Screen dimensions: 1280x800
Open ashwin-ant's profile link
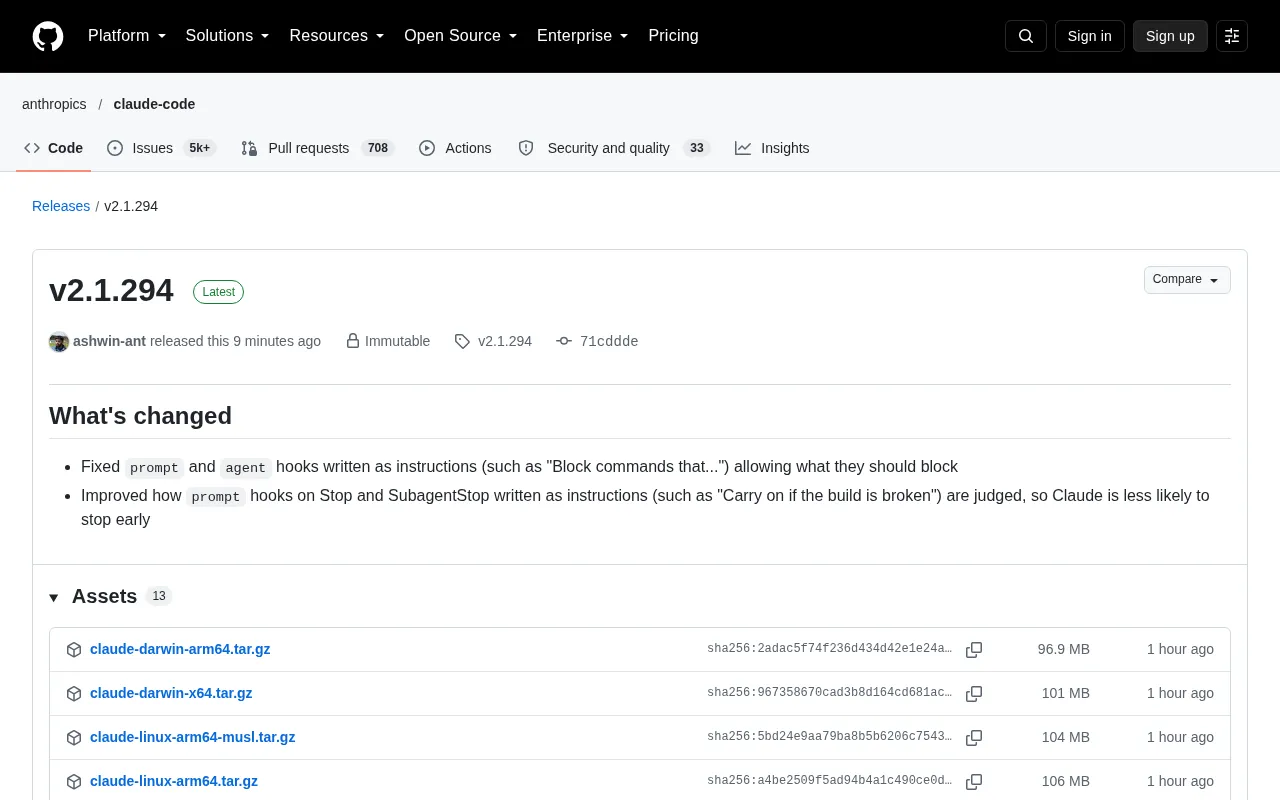[109, 341]
